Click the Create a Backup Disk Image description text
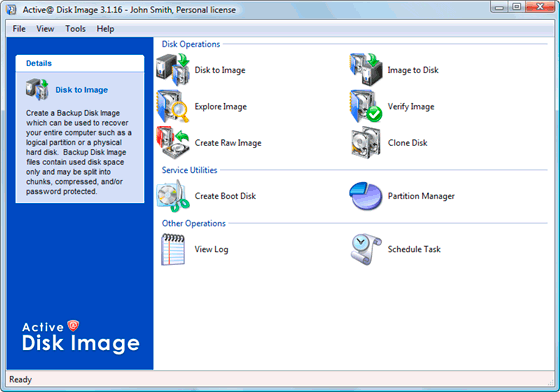Image resolution: width=560 pixels, height=392 pixels. coord(79,152)
